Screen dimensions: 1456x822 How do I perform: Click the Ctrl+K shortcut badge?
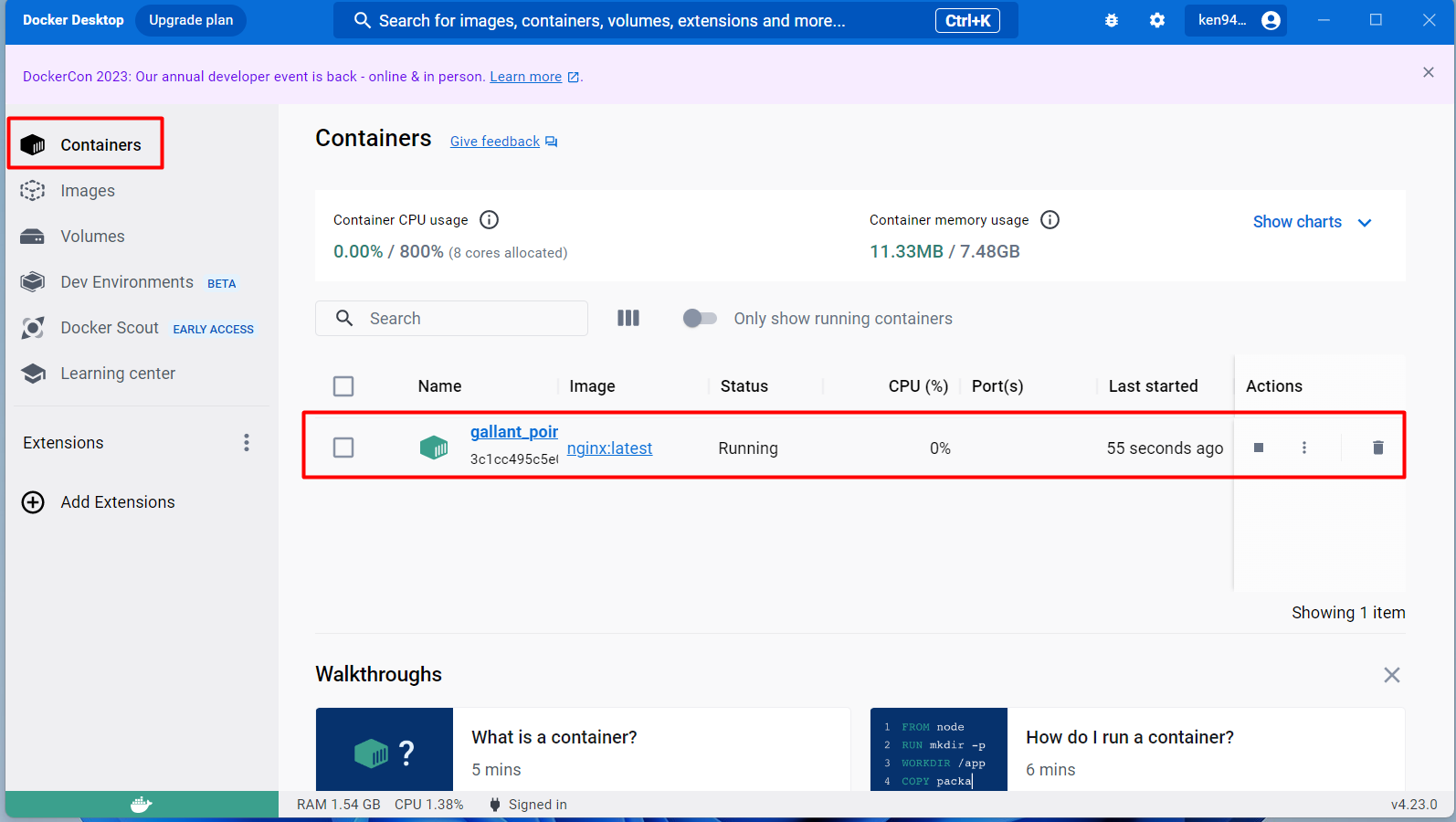[x=967, y=20]
